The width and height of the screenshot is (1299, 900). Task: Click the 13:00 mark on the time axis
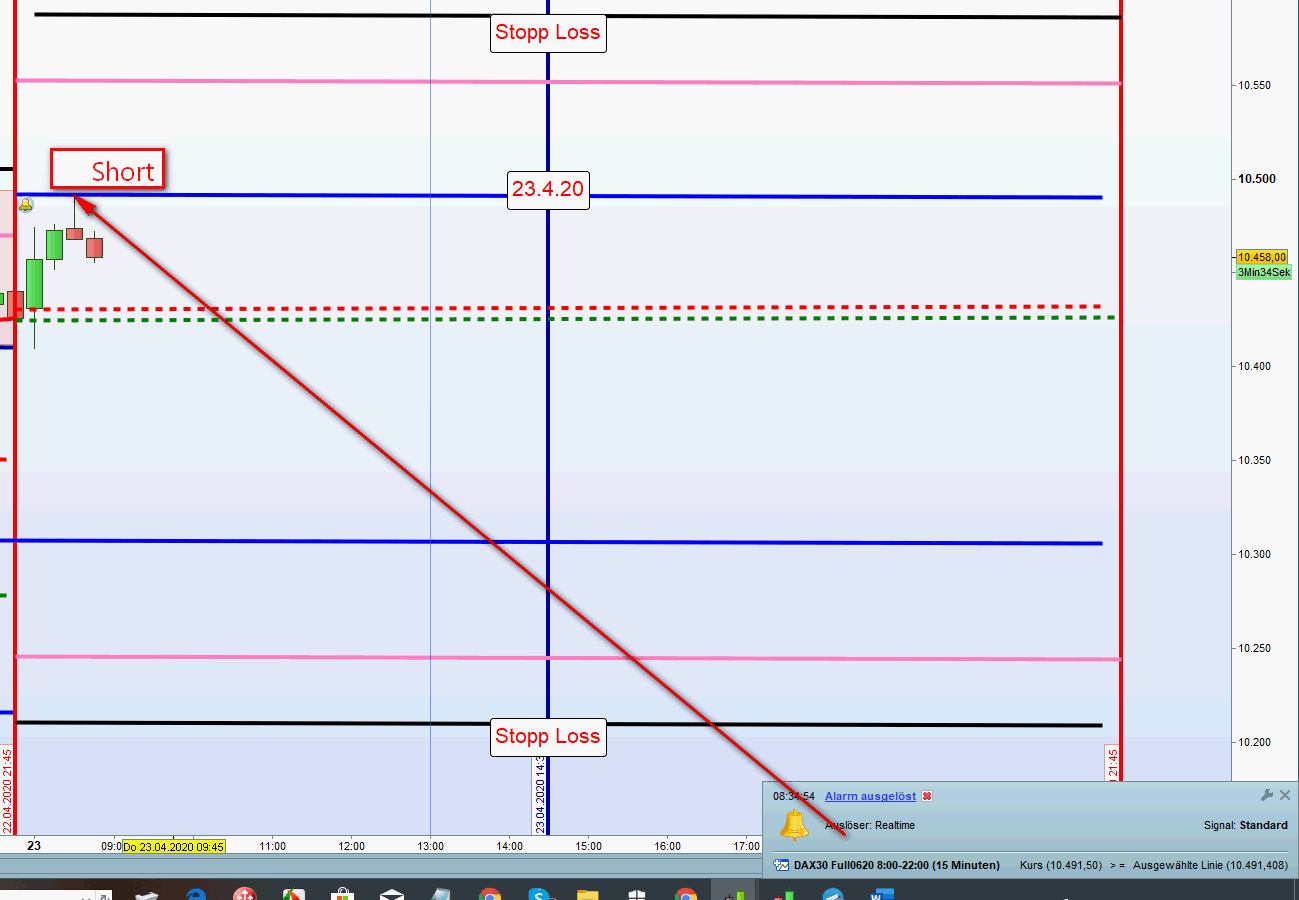click(x=430, y=846)
